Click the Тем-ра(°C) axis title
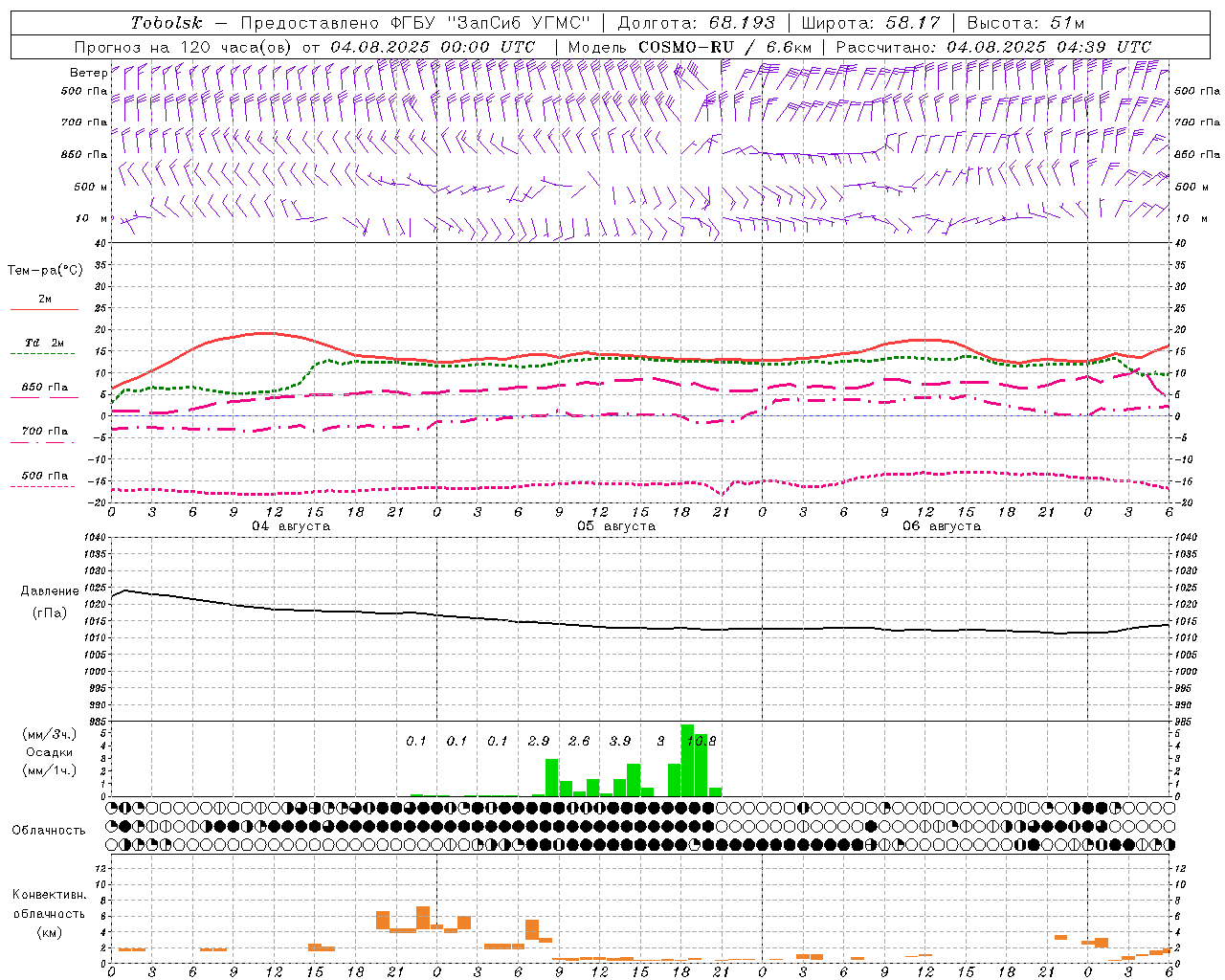This screenshot has height=980, width=1225. [45, 271]
